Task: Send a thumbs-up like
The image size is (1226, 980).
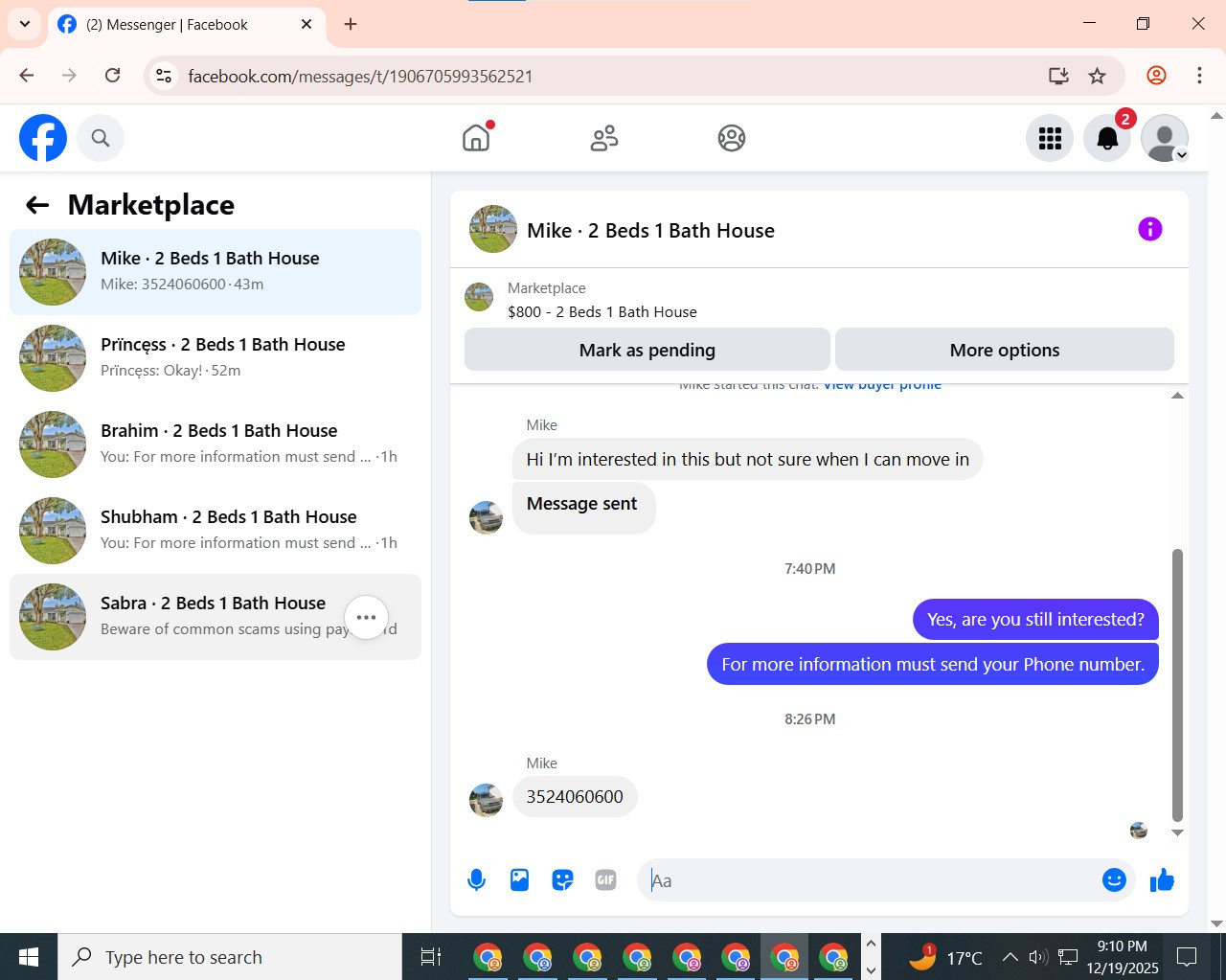Action: tap(1162, 879)
